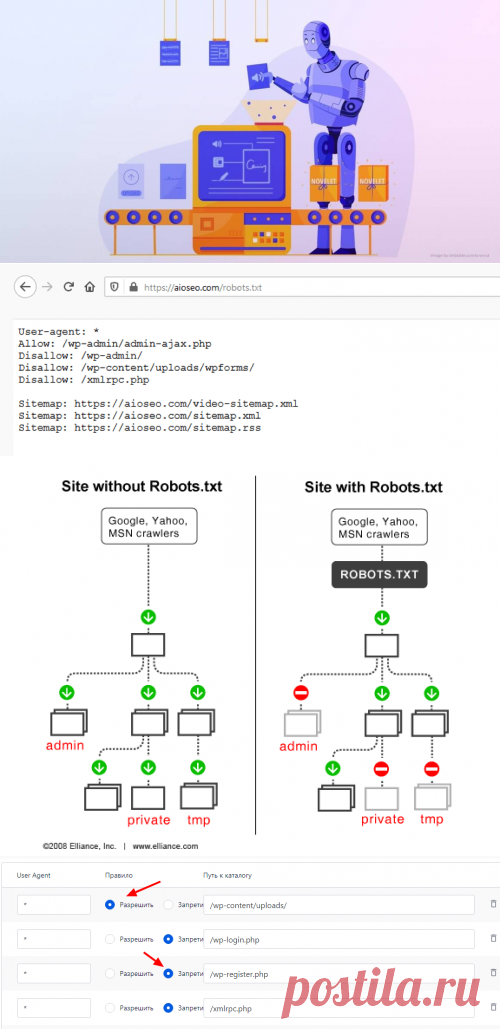
Task: Click the 'Путь к каталогу' column header
Action: 227,875
